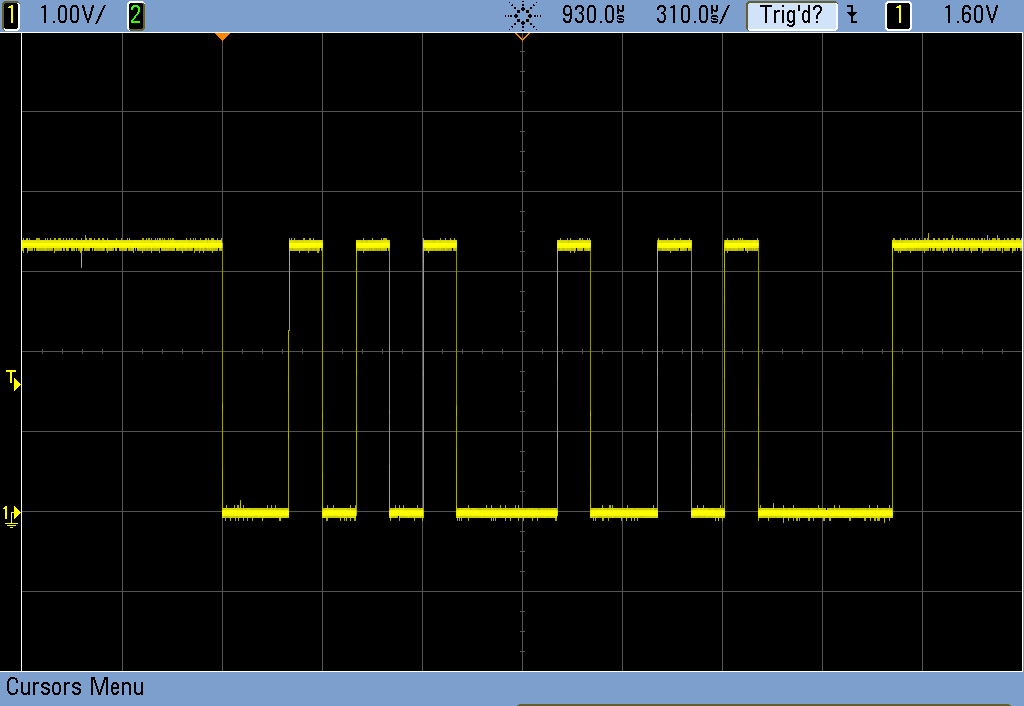Click the 930.0 µs delay readout

[x=594, y=15]
